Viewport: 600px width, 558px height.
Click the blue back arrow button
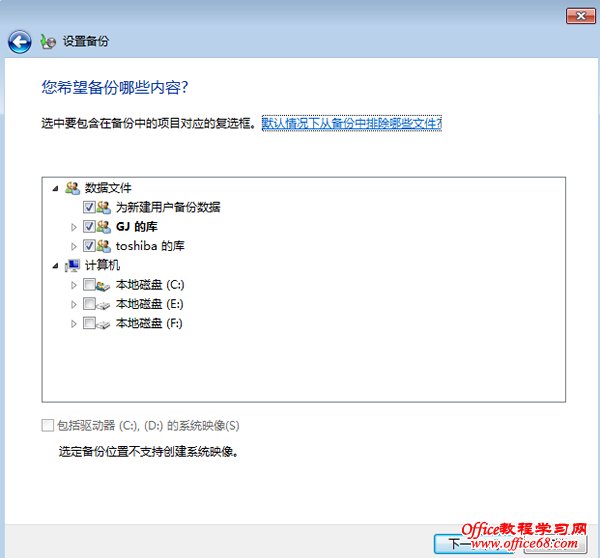pos(20,42)
